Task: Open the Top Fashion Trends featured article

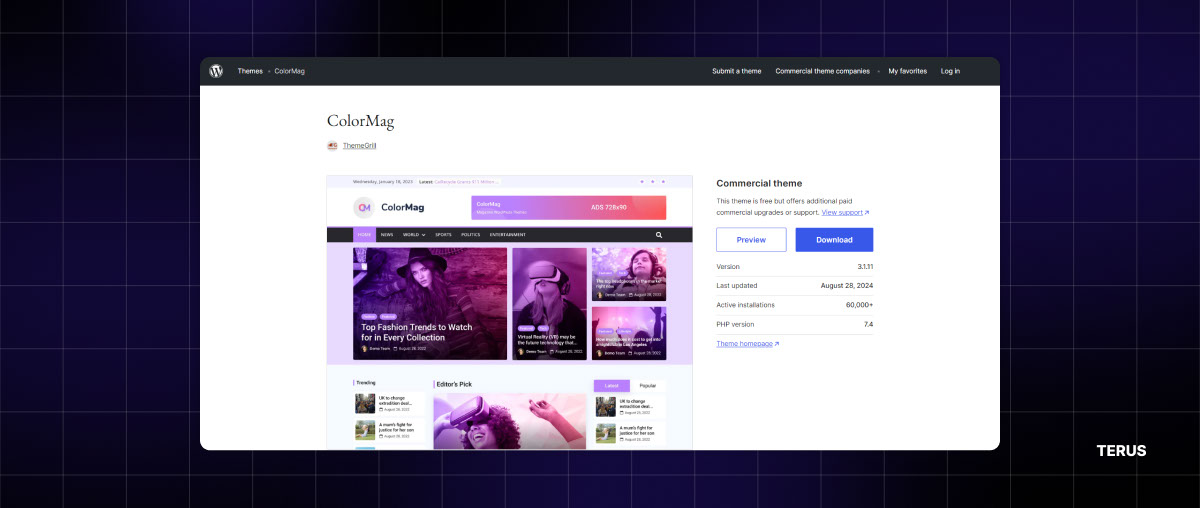Action: [x=430, y=304]
